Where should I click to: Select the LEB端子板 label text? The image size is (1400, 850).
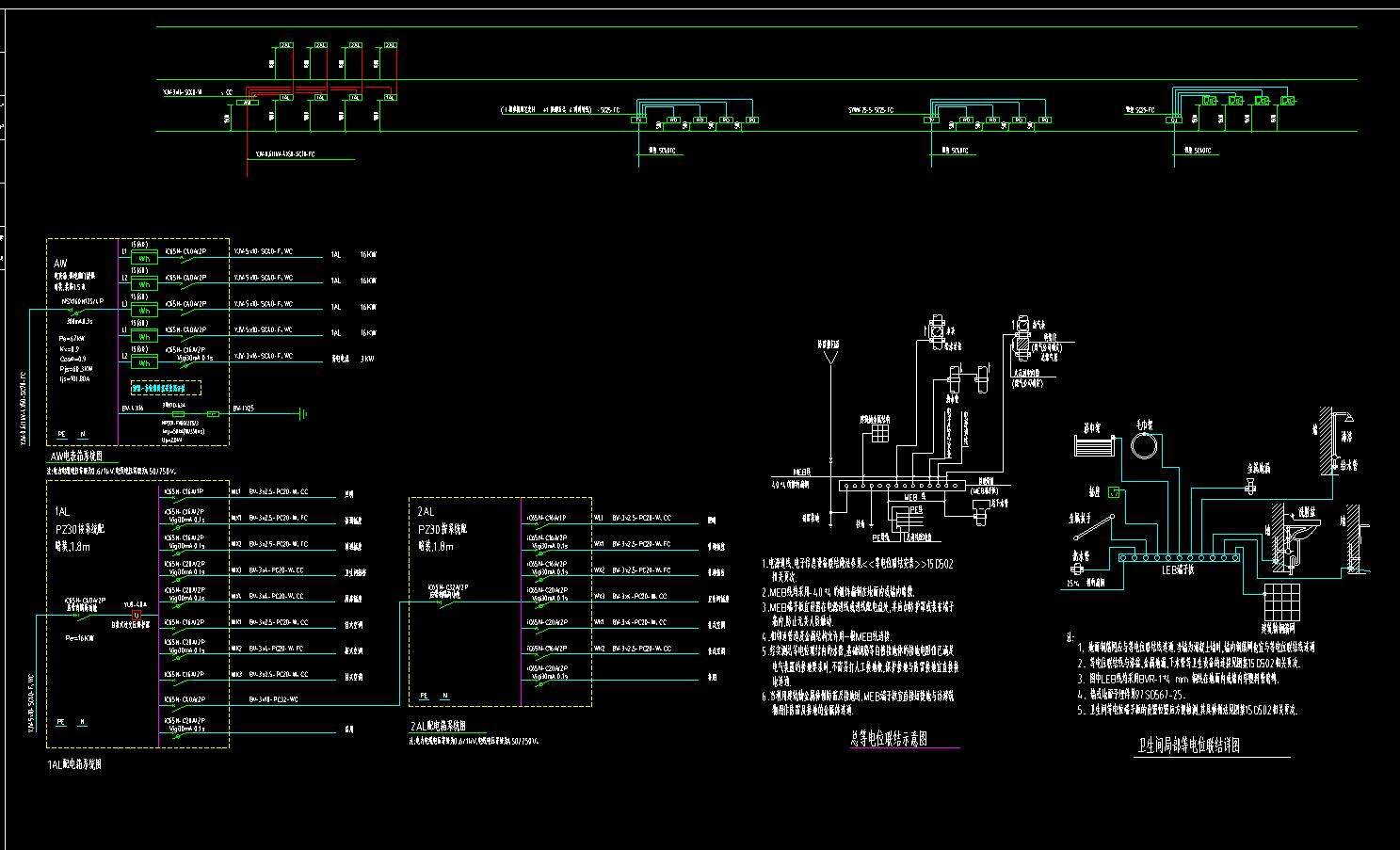(x=1177, y=569)
